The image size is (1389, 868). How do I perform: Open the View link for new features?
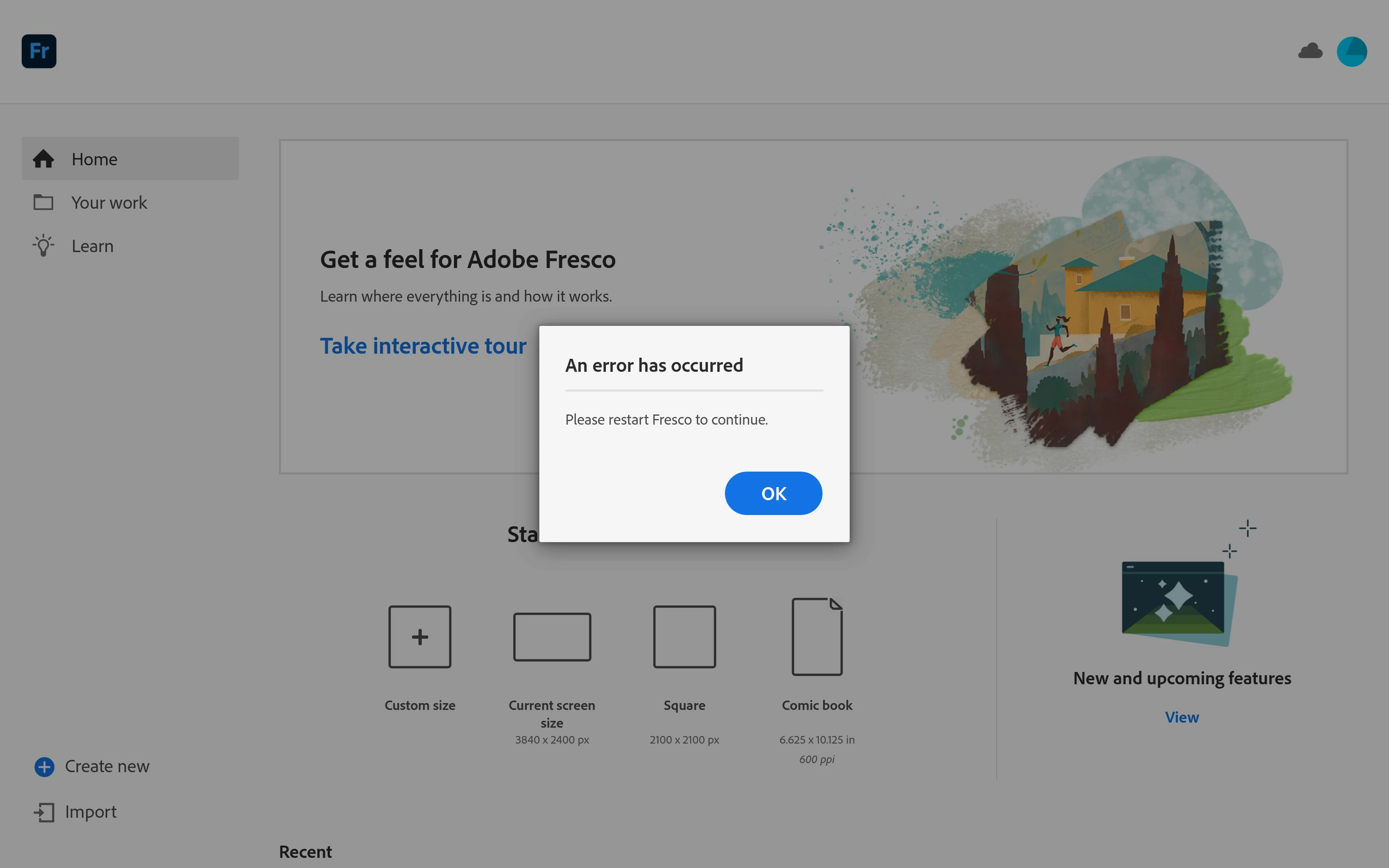pos(1182,717)
